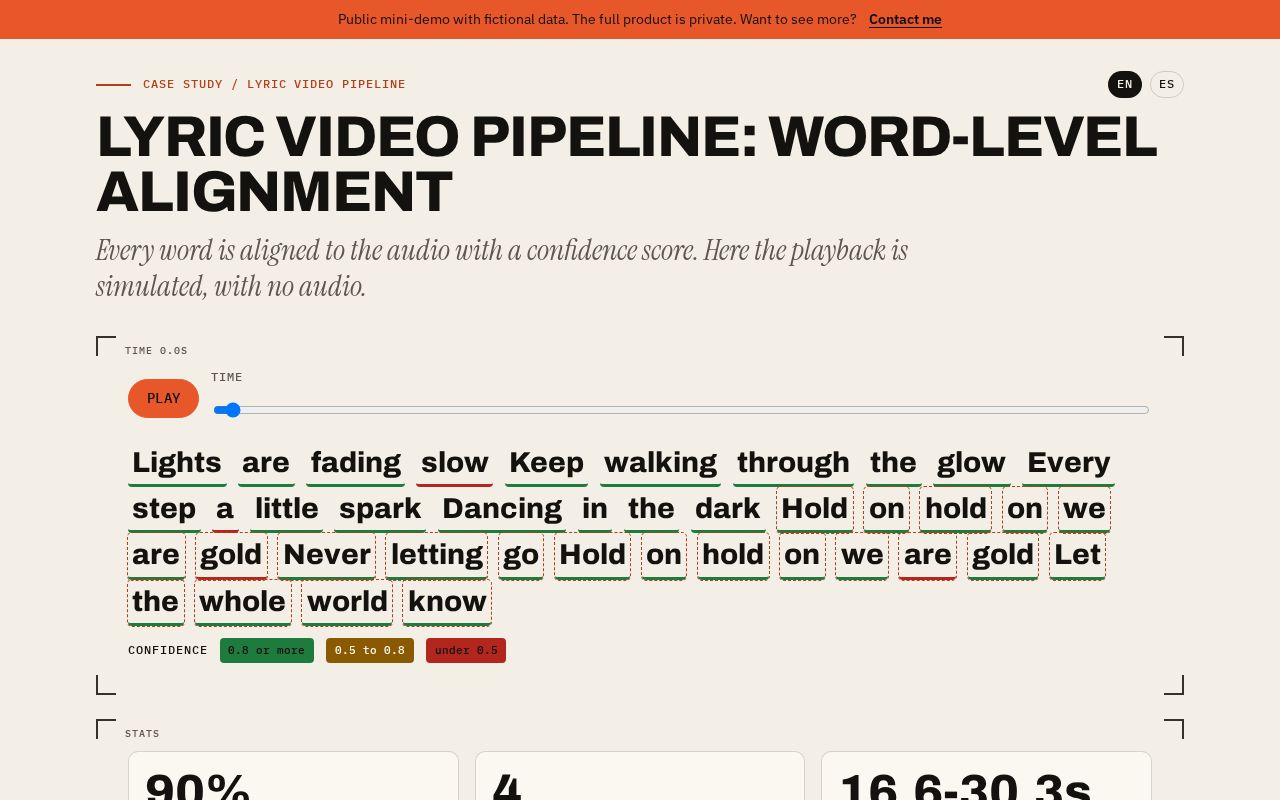Click the word 'Every'
The height and width of the screenshot is (800, 1280).
coord(1069,463)
